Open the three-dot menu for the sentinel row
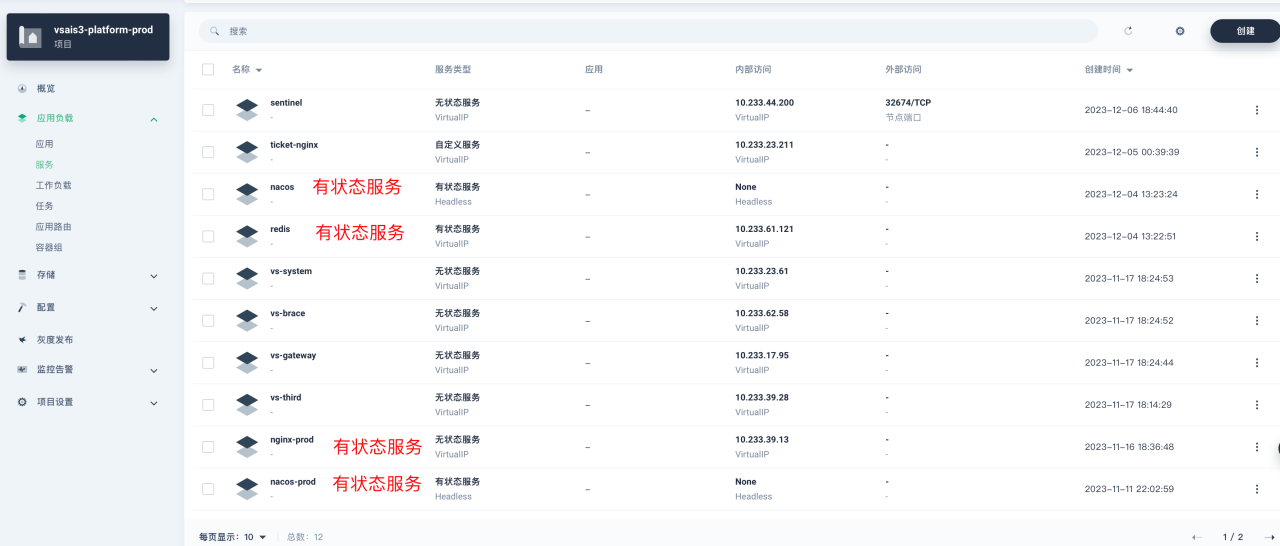 click(x=1257, y=110)
